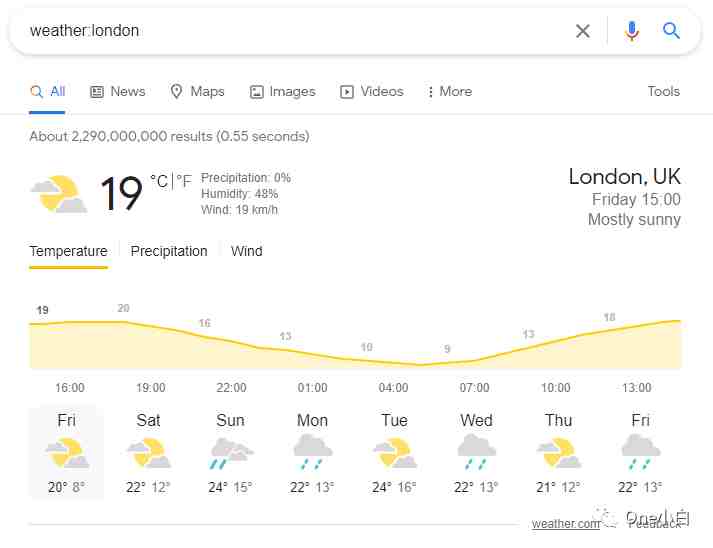Switch temperature unit to °C
Screen dimensions: 713x548
pyautogui.click(x=159, y=181)
